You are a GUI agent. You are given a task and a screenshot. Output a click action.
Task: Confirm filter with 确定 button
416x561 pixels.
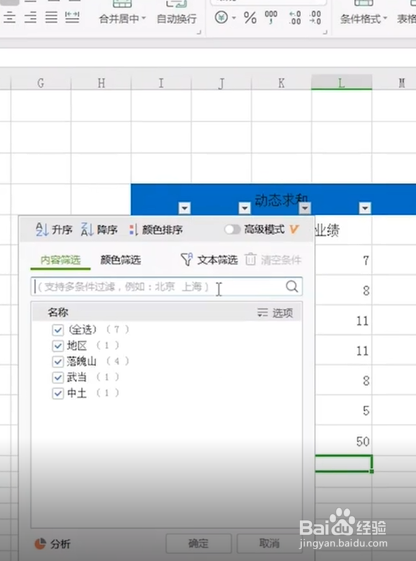click(198, 544)
